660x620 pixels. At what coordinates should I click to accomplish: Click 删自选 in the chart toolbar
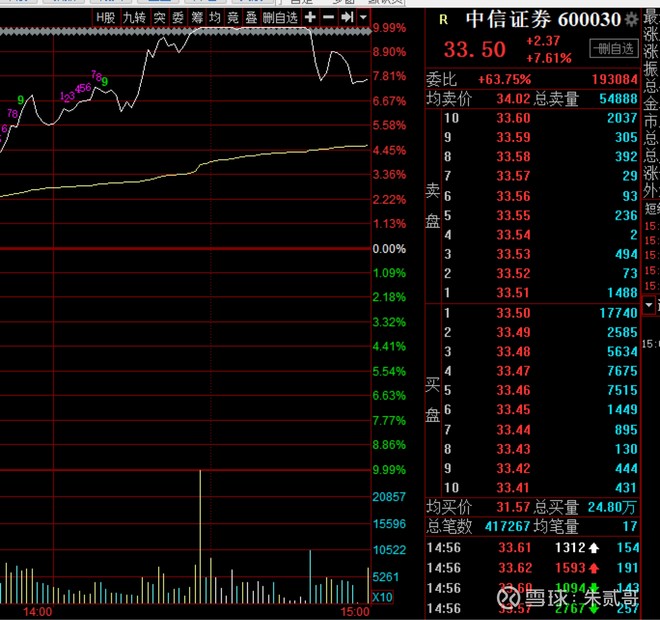280,18
